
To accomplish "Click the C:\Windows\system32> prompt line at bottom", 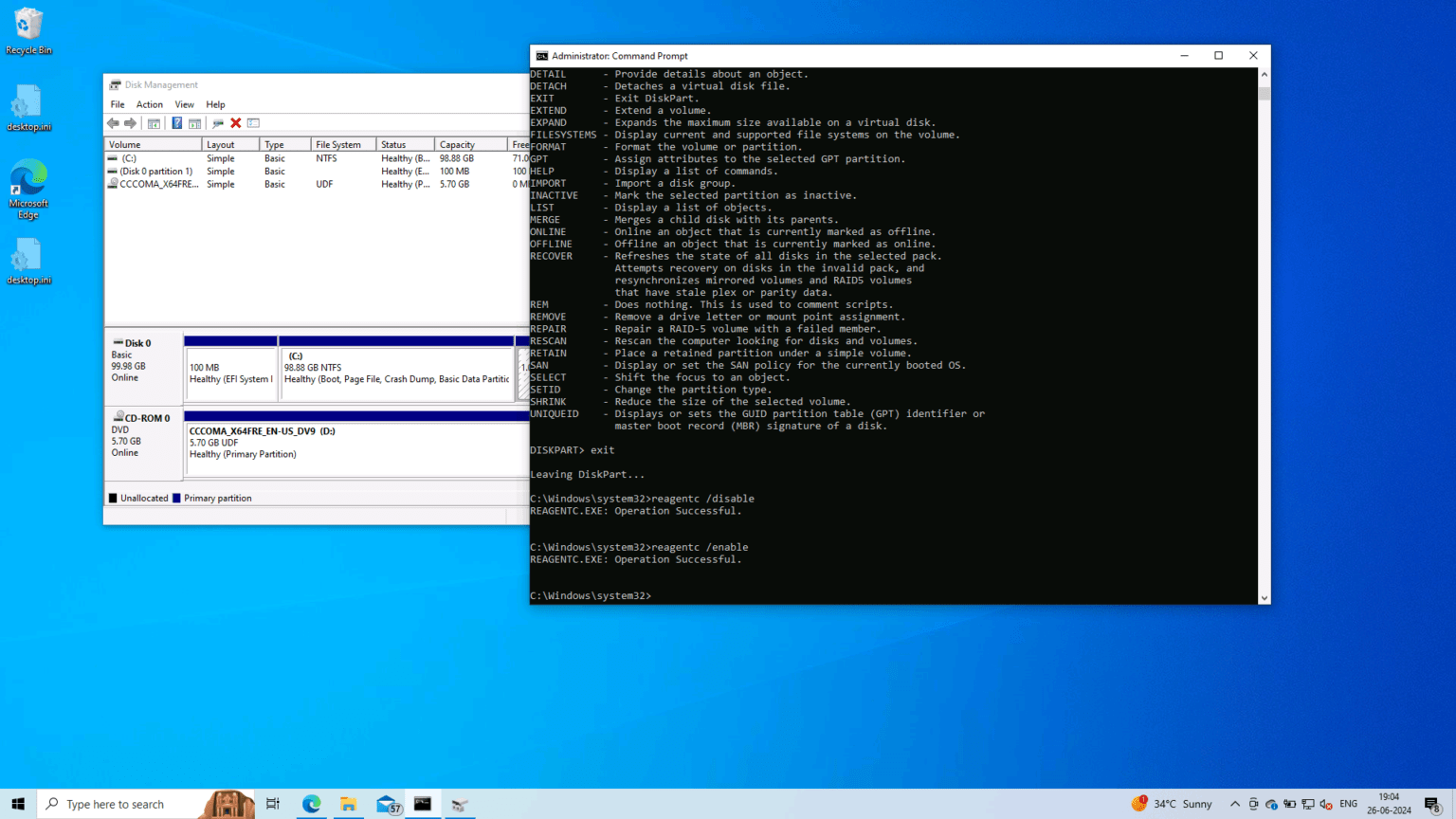I will [x=591, y=595].
